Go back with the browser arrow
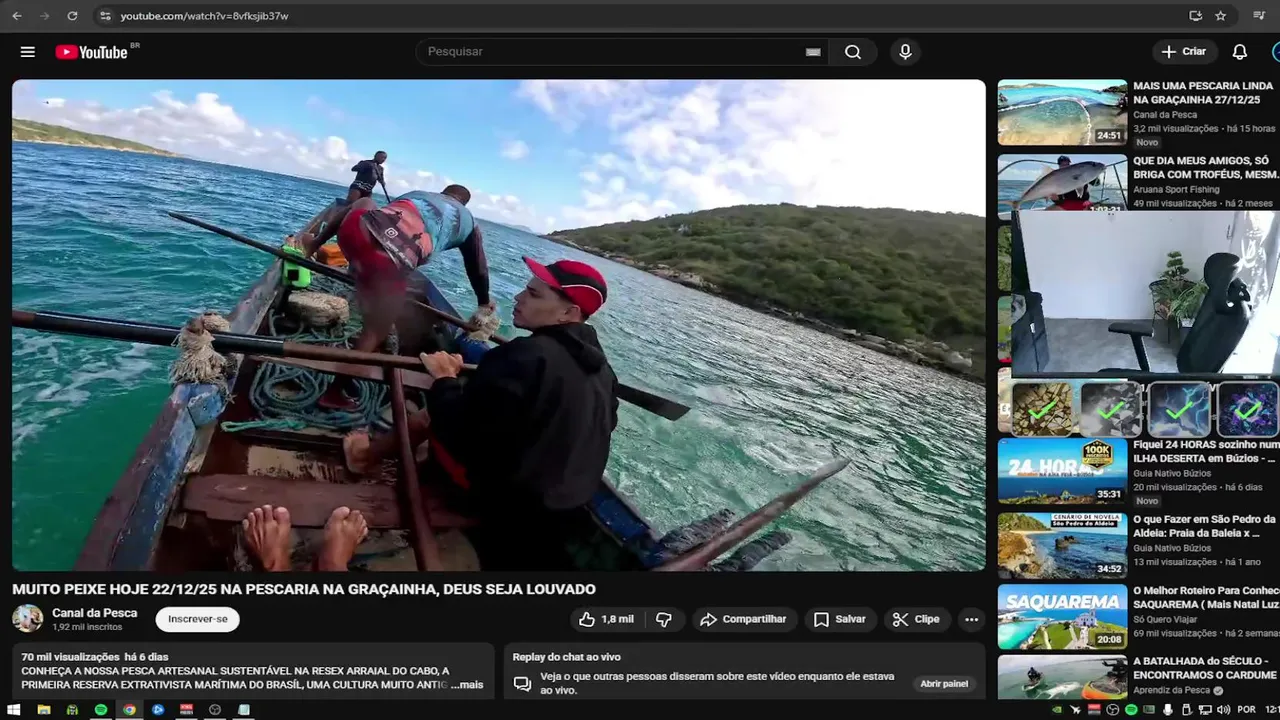Viewport: 1280px width, 720px height. click(16, 16)
